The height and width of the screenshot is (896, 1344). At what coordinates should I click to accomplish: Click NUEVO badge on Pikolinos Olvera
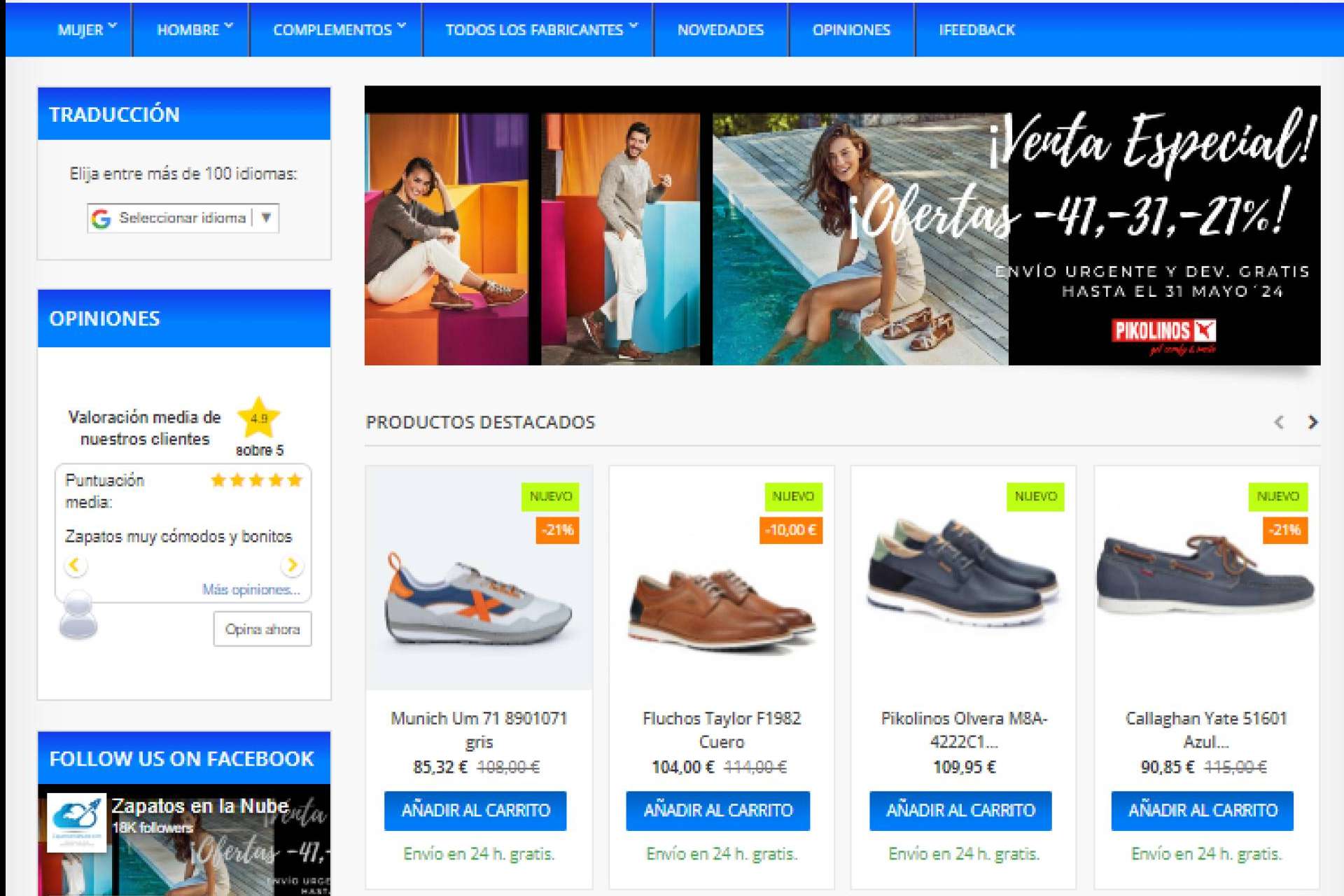click(x=1035, y=496)
